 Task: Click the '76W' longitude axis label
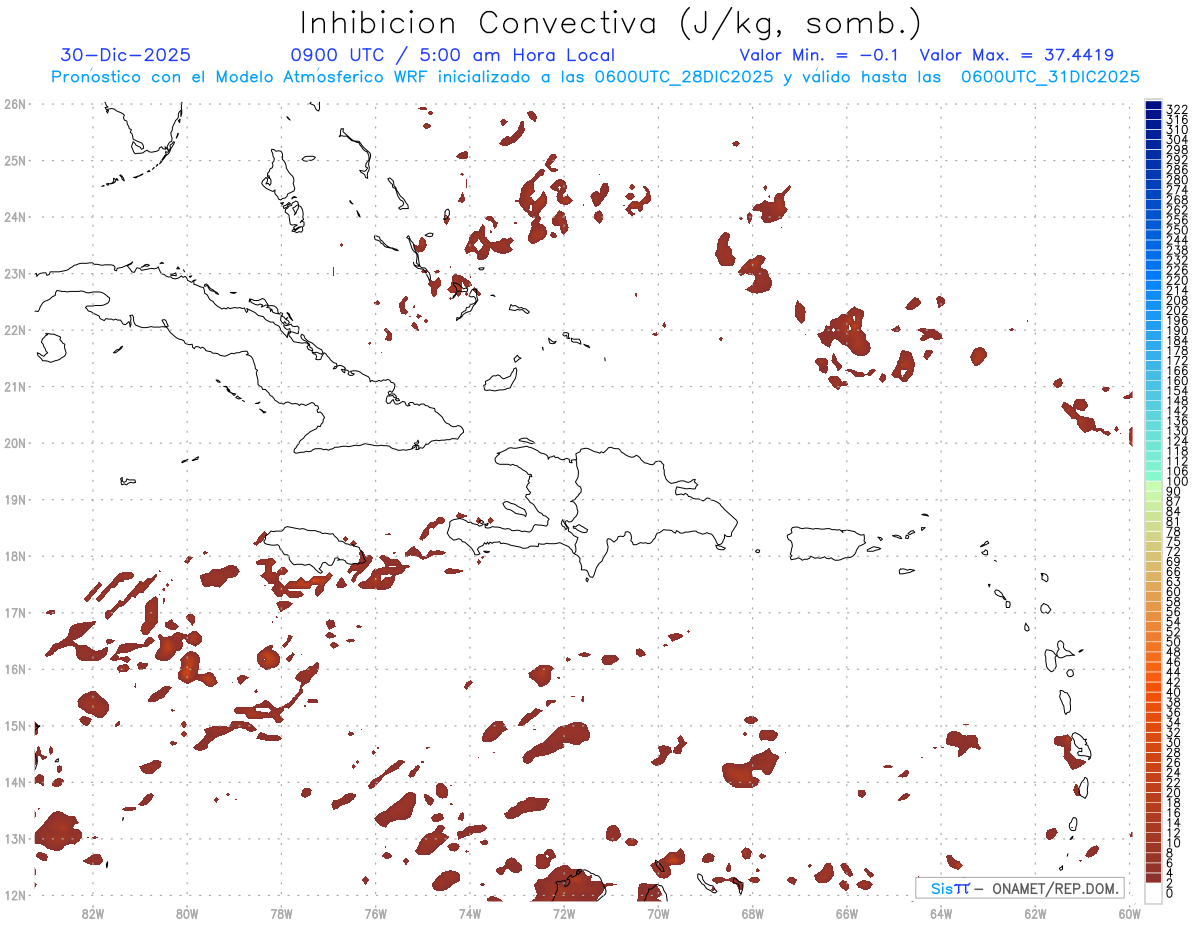375,912
